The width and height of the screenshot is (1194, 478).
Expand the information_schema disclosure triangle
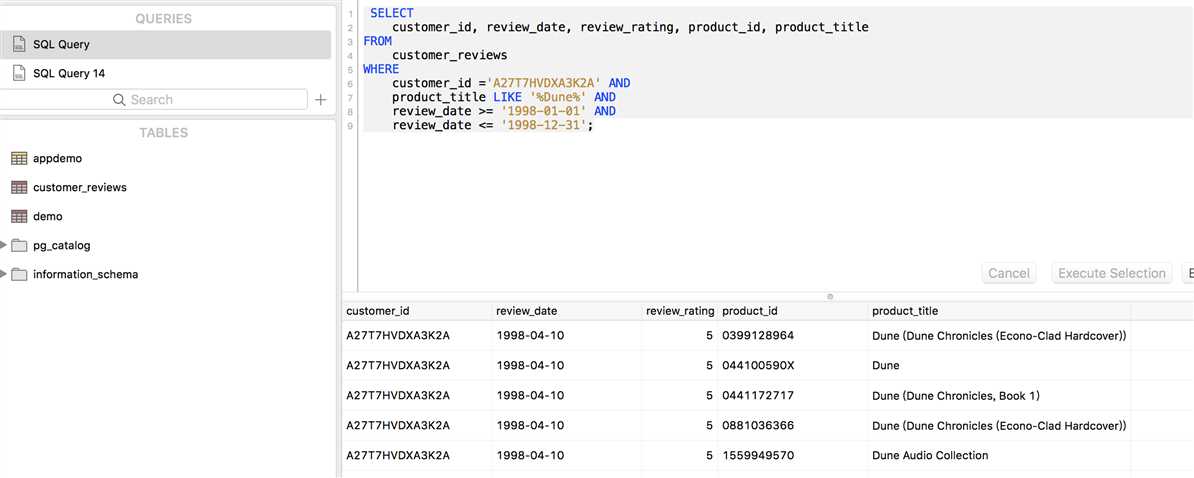click(x=4, y=274)
